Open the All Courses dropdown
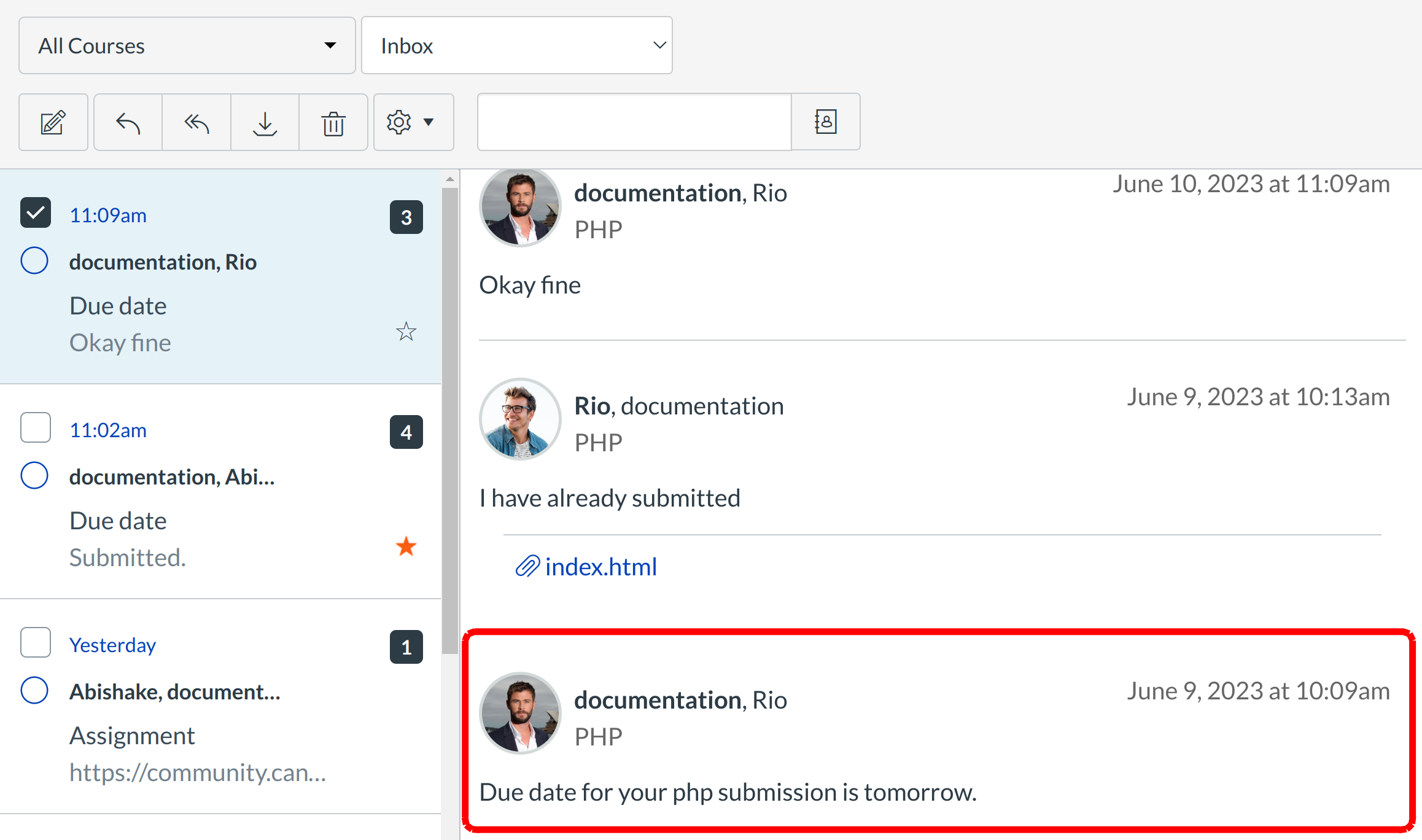 click(x=187, y=46)
